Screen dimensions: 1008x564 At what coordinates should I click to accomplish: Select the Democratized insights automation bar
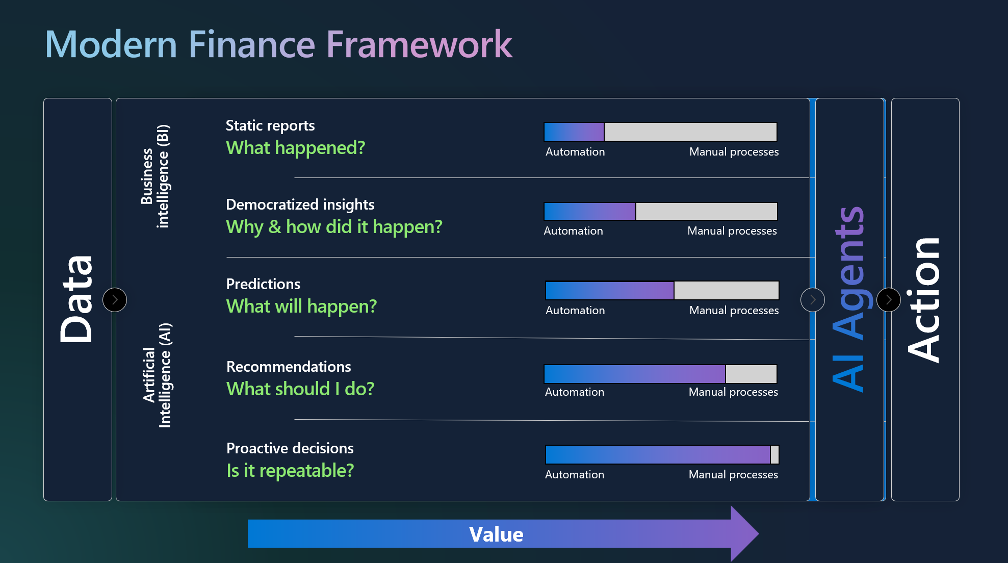(661, 211)
